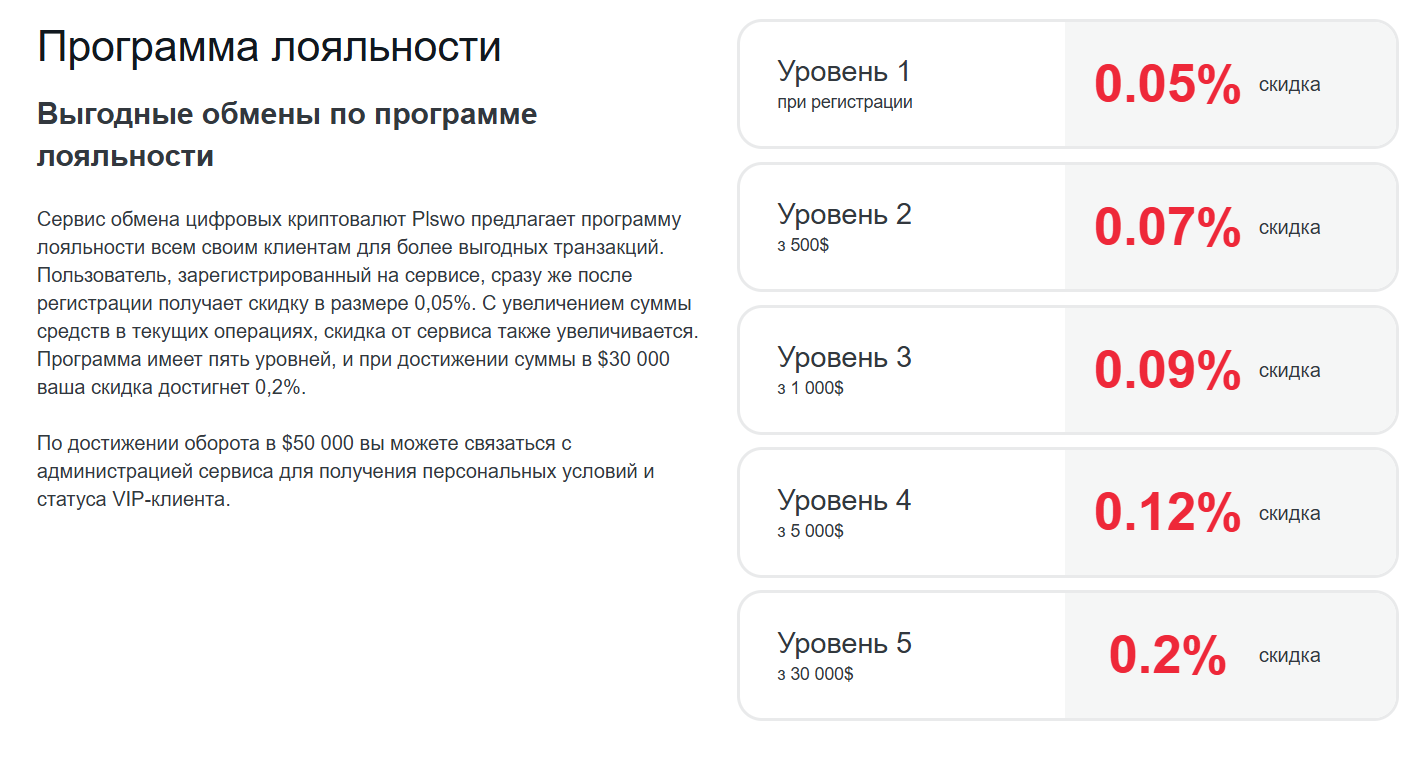
Task: Select the "Уровень 1" card title
Action: click(844, 72)
